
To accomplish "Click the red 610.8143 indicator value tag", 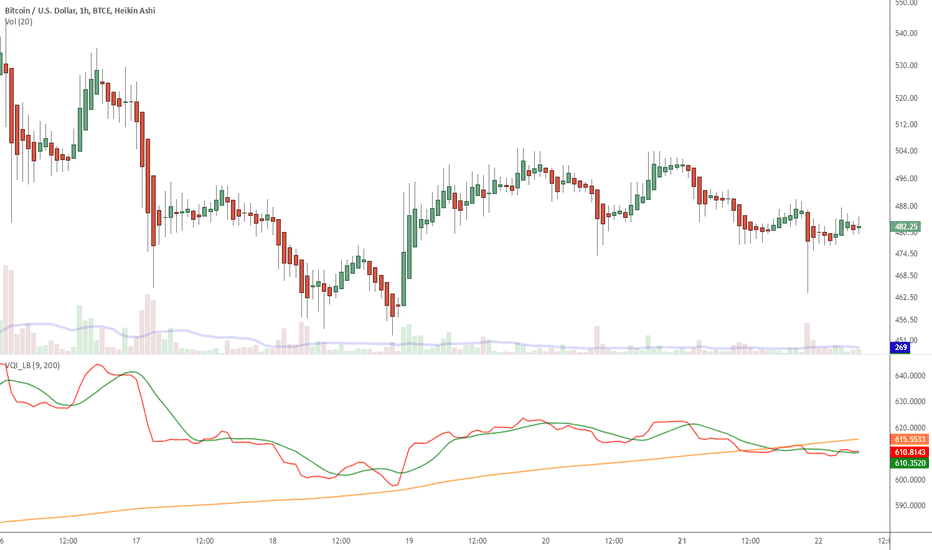I will tap(909, 452).
